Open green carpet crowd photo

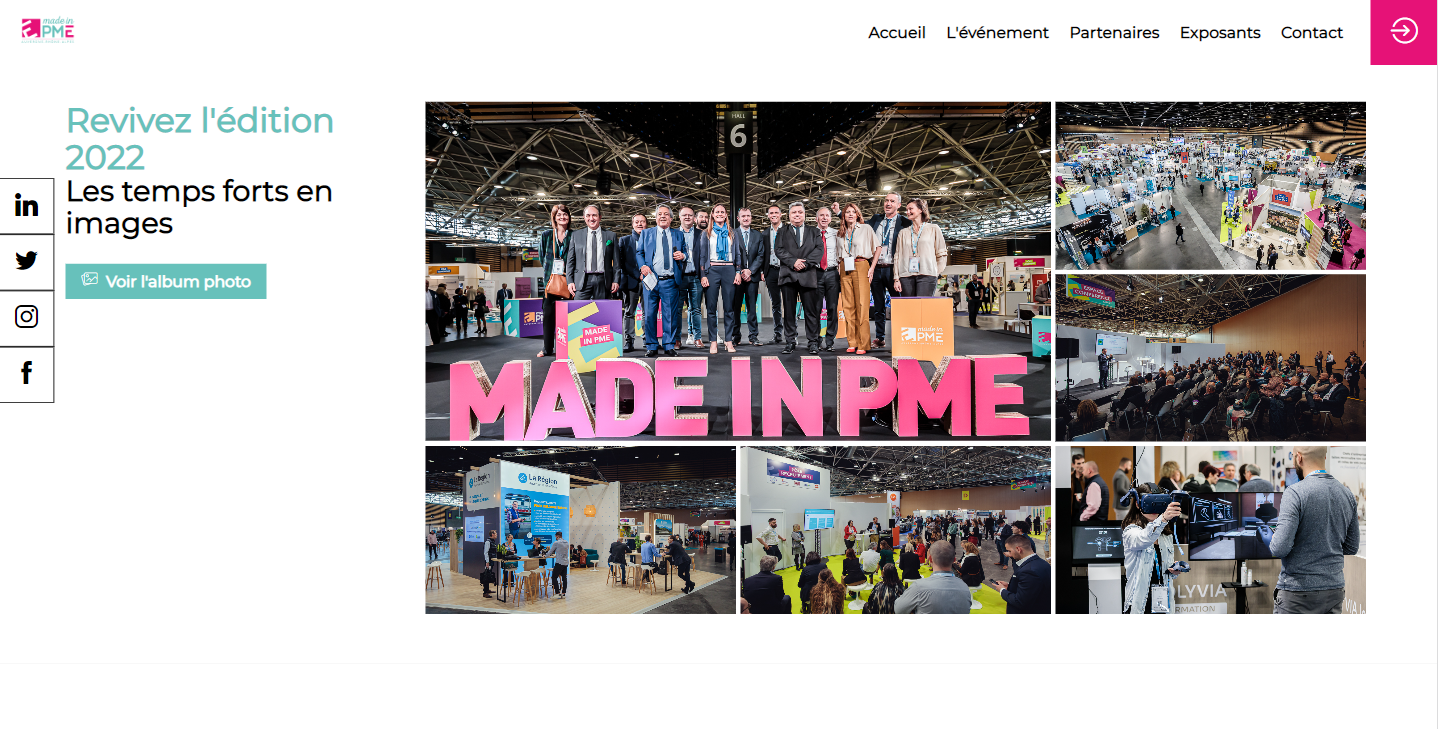895,530
